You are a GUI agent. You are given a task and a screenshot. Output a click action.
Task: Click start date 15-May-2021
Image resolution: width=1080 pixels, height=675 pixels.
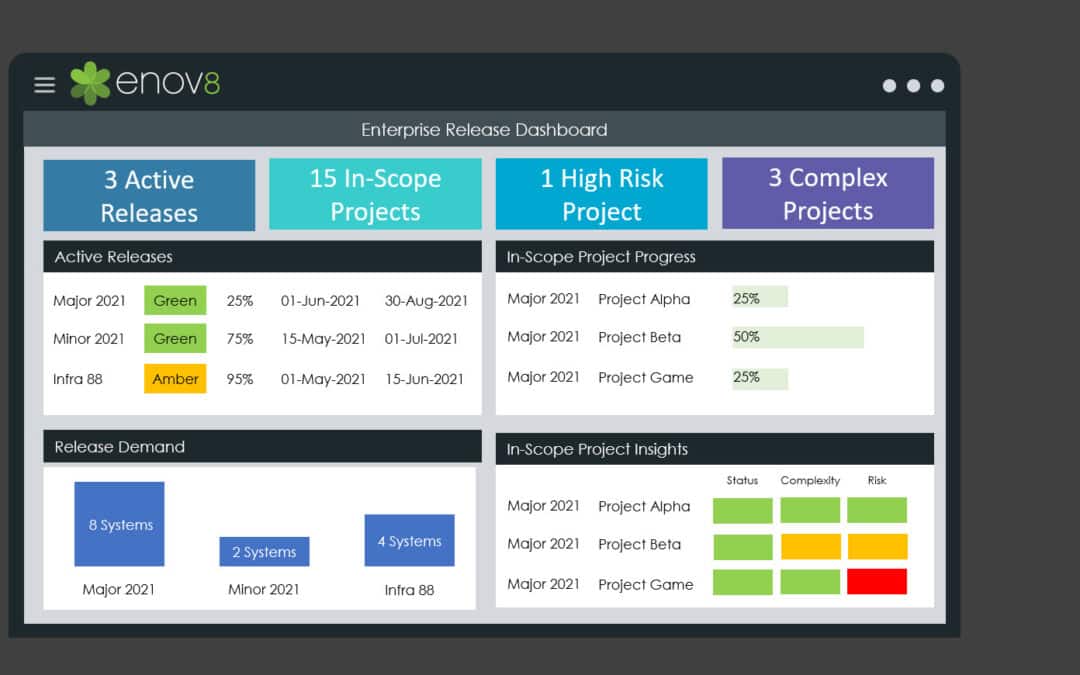[323, 339]
